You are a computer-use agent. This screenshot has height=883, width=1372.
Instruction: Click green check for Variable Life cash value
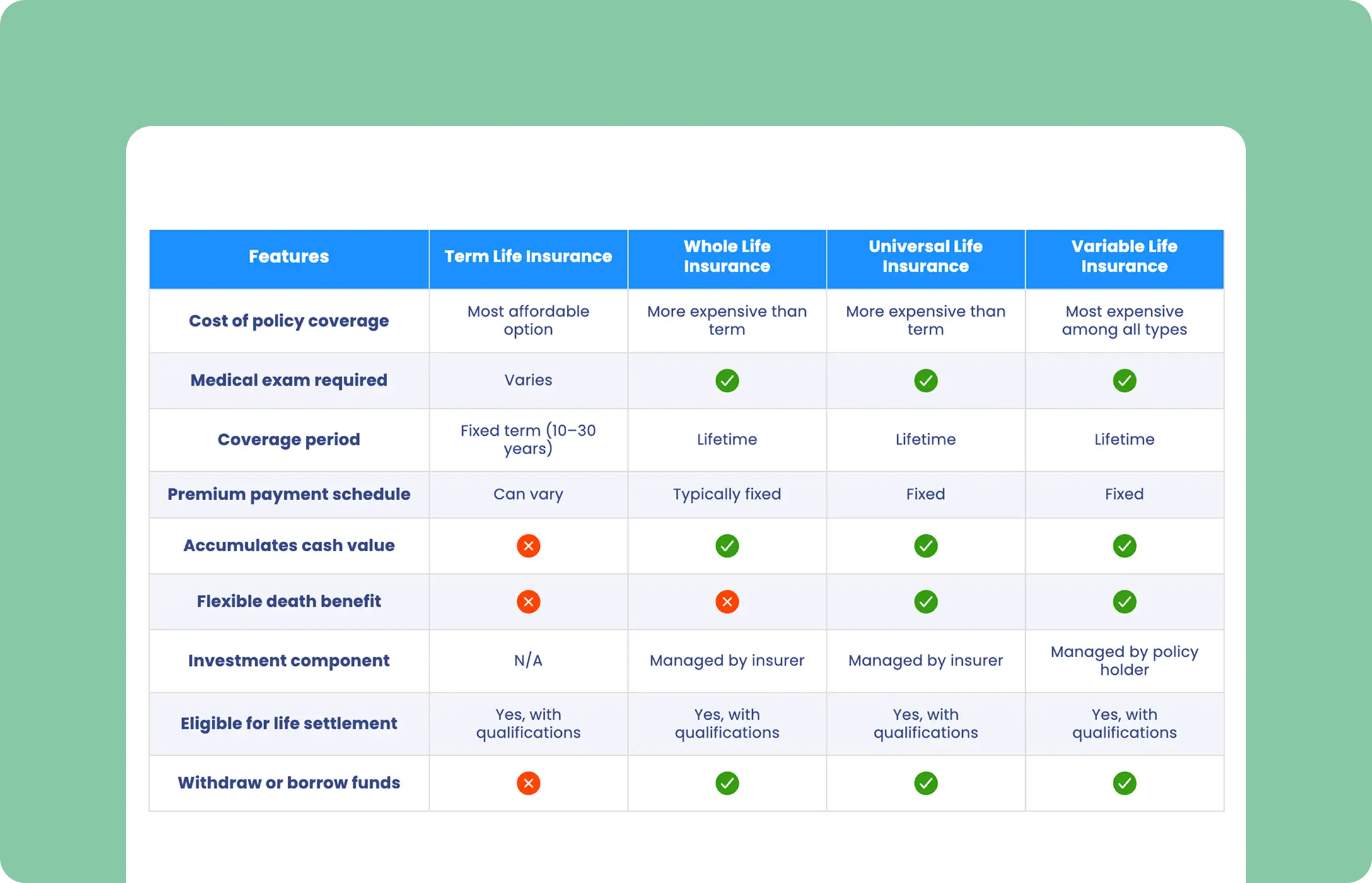pos(1124,546)
